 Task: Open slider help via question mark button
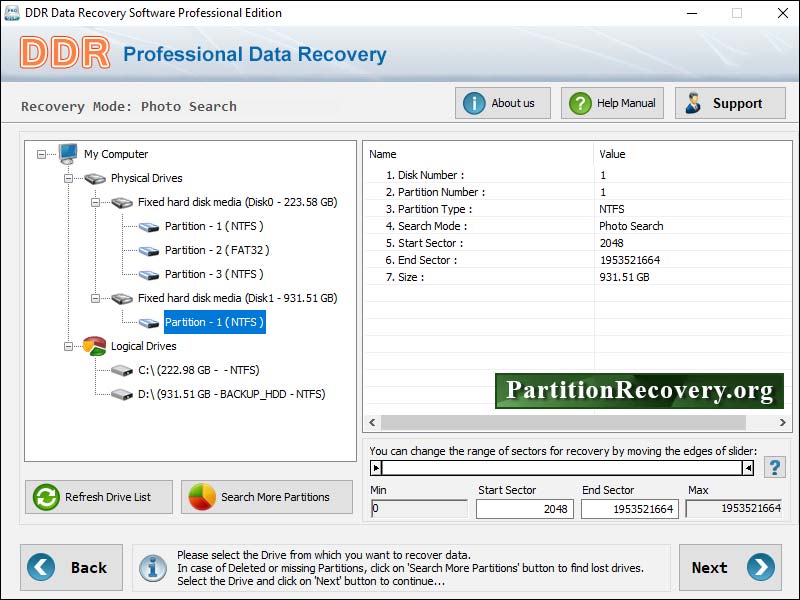(x=775, y=466)
